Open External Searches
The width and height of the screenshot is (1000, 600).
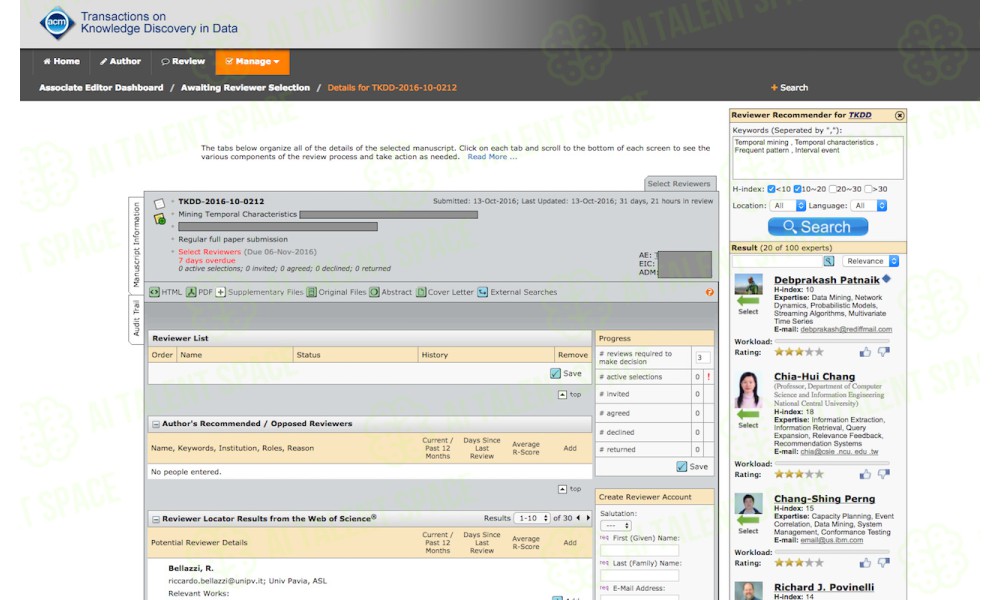click(x=517, y=292)
